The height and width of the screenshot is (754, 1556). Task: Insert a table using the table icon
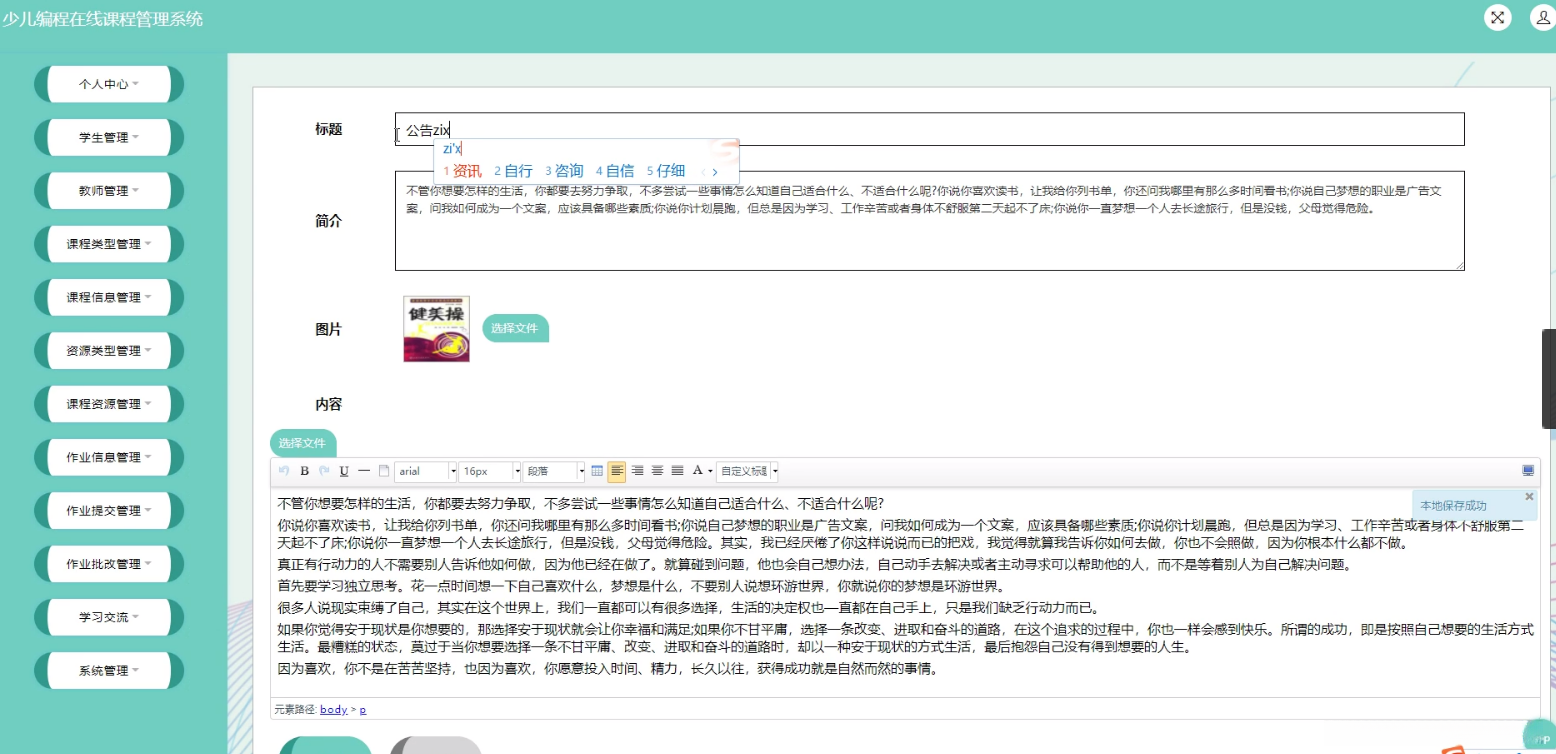(597, 471)
